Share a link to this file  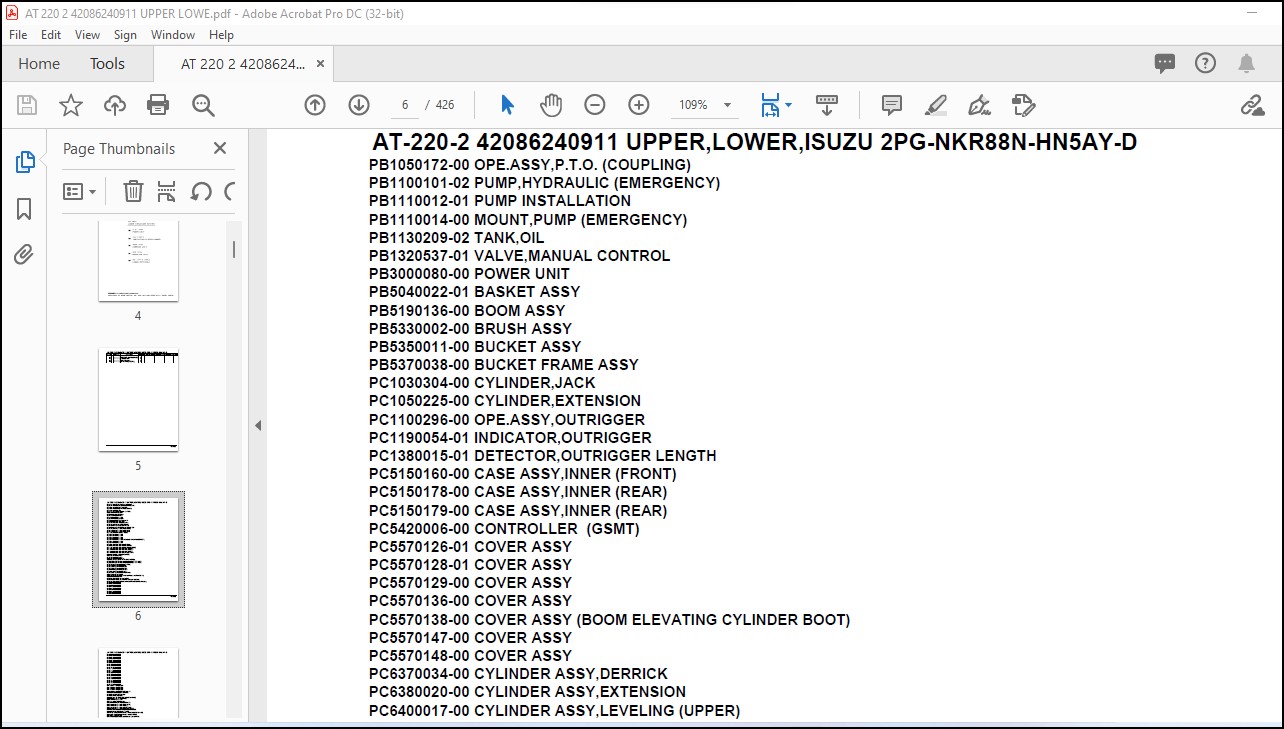coord(1252,105)
